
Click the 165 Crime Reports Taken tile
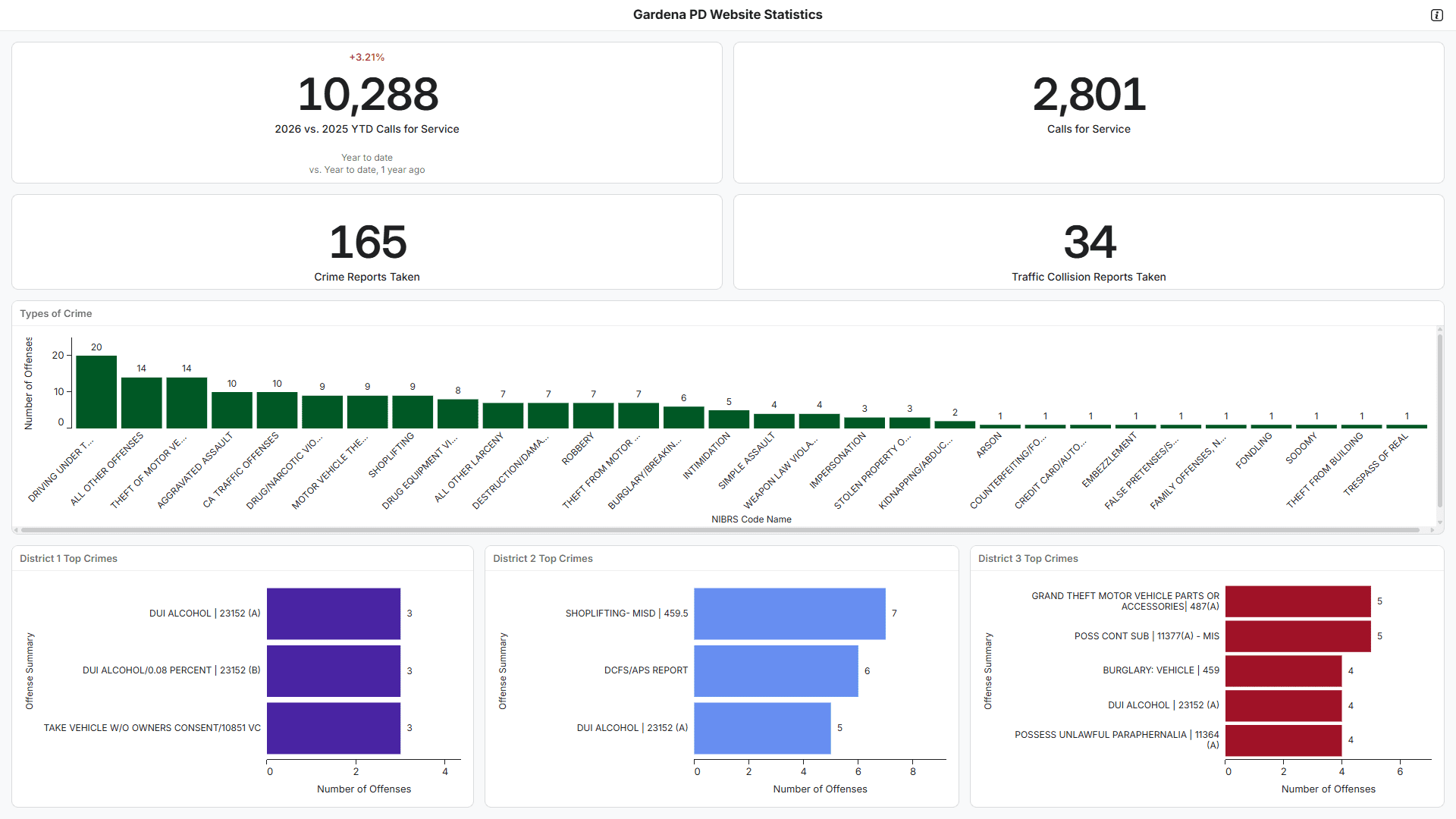click(367, 243)
